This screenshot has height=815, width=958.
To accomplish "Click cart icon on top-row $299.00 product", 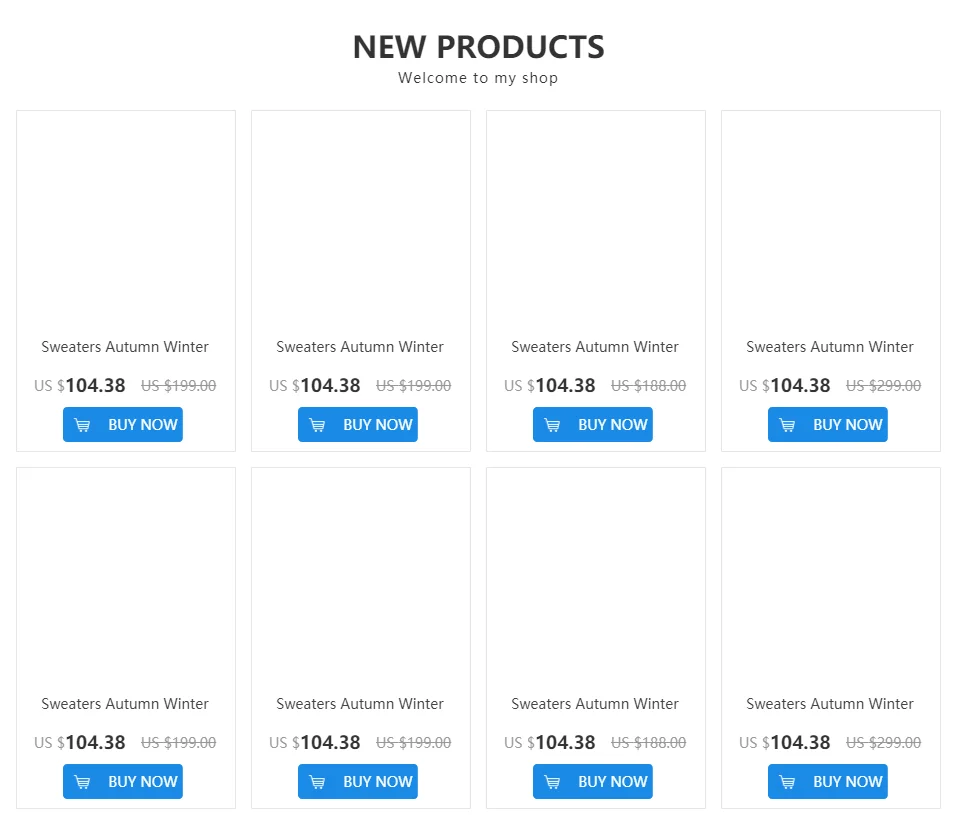I will [x=788, y=425].
